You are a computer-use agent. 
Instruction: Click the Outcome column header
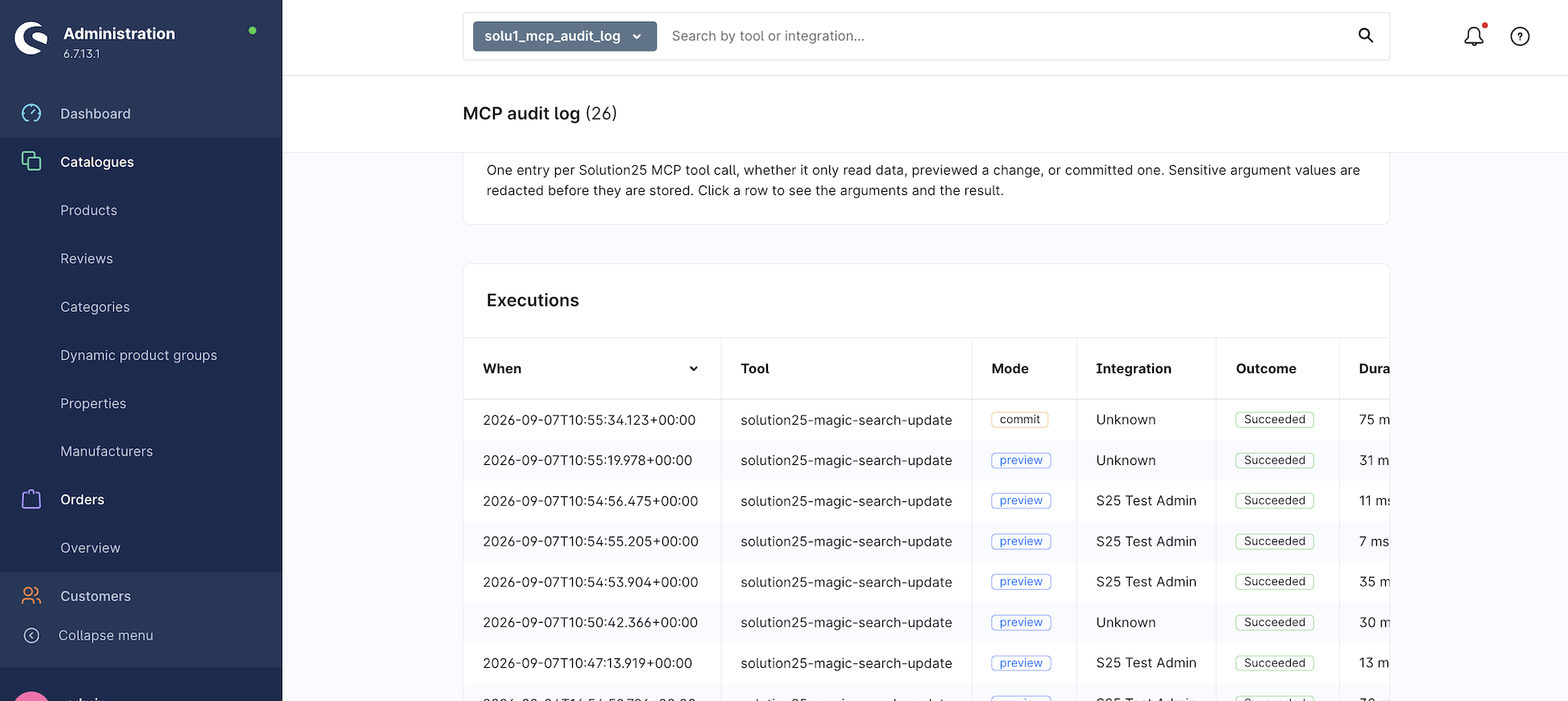[1277, 369]
